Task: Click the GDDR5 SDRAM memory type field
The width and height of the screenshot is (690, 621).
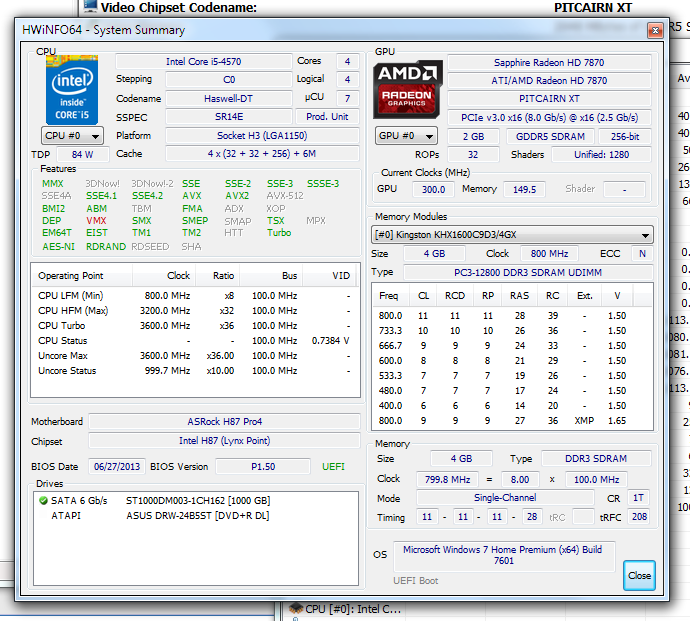Action: (x=550, y=136)
